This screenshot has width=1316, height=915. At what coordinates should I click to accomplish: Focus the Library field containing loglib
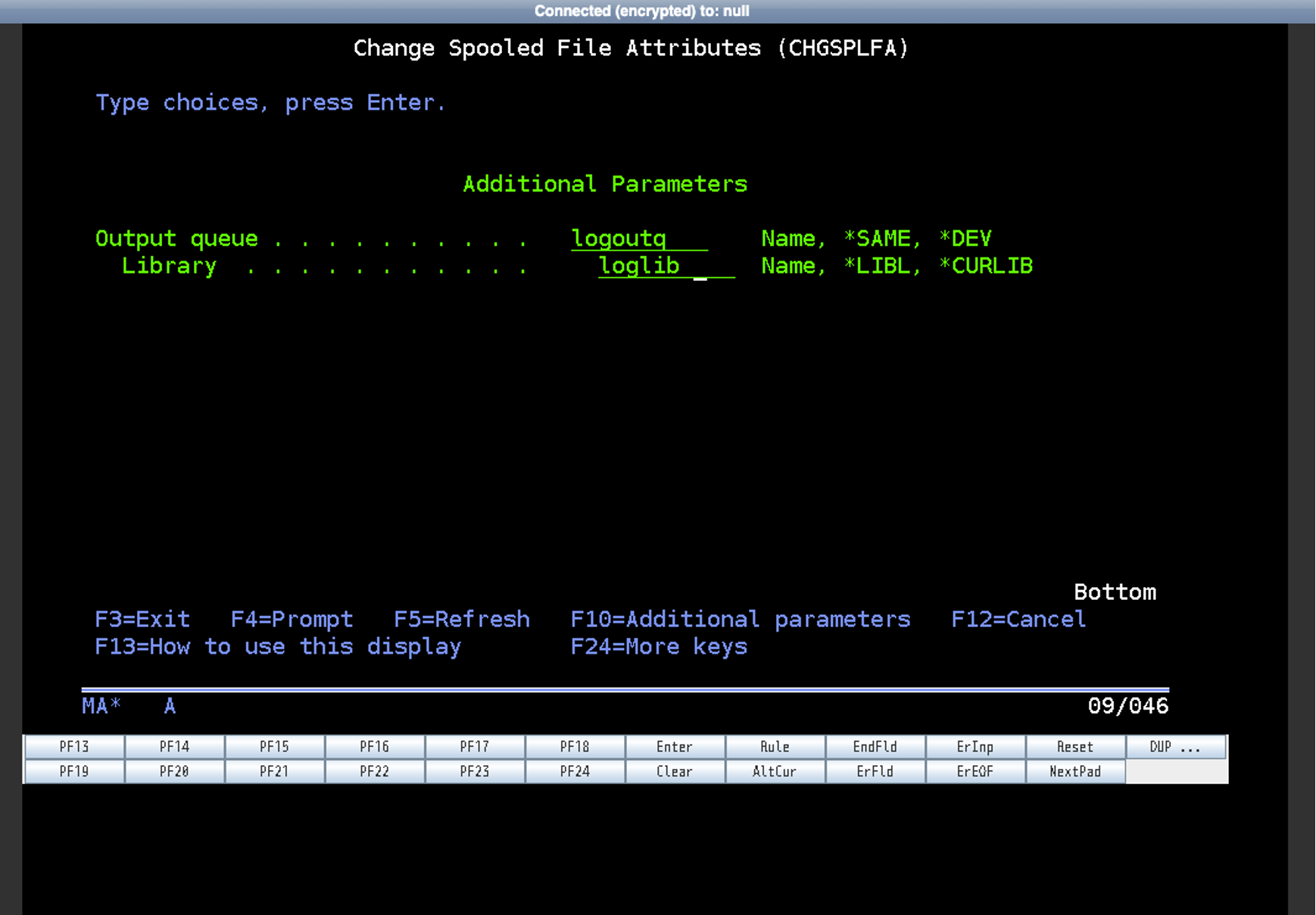coord(666,266)
